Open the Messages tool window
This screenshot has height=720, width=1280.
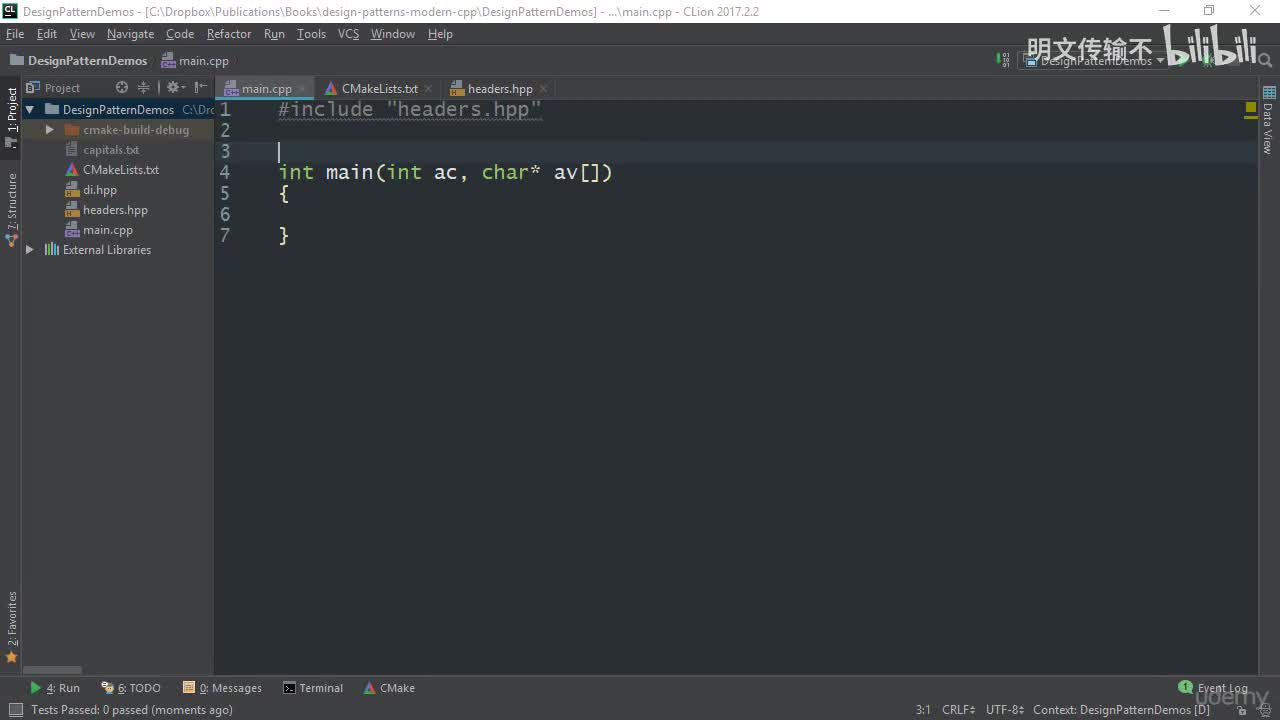click(222, 688)
